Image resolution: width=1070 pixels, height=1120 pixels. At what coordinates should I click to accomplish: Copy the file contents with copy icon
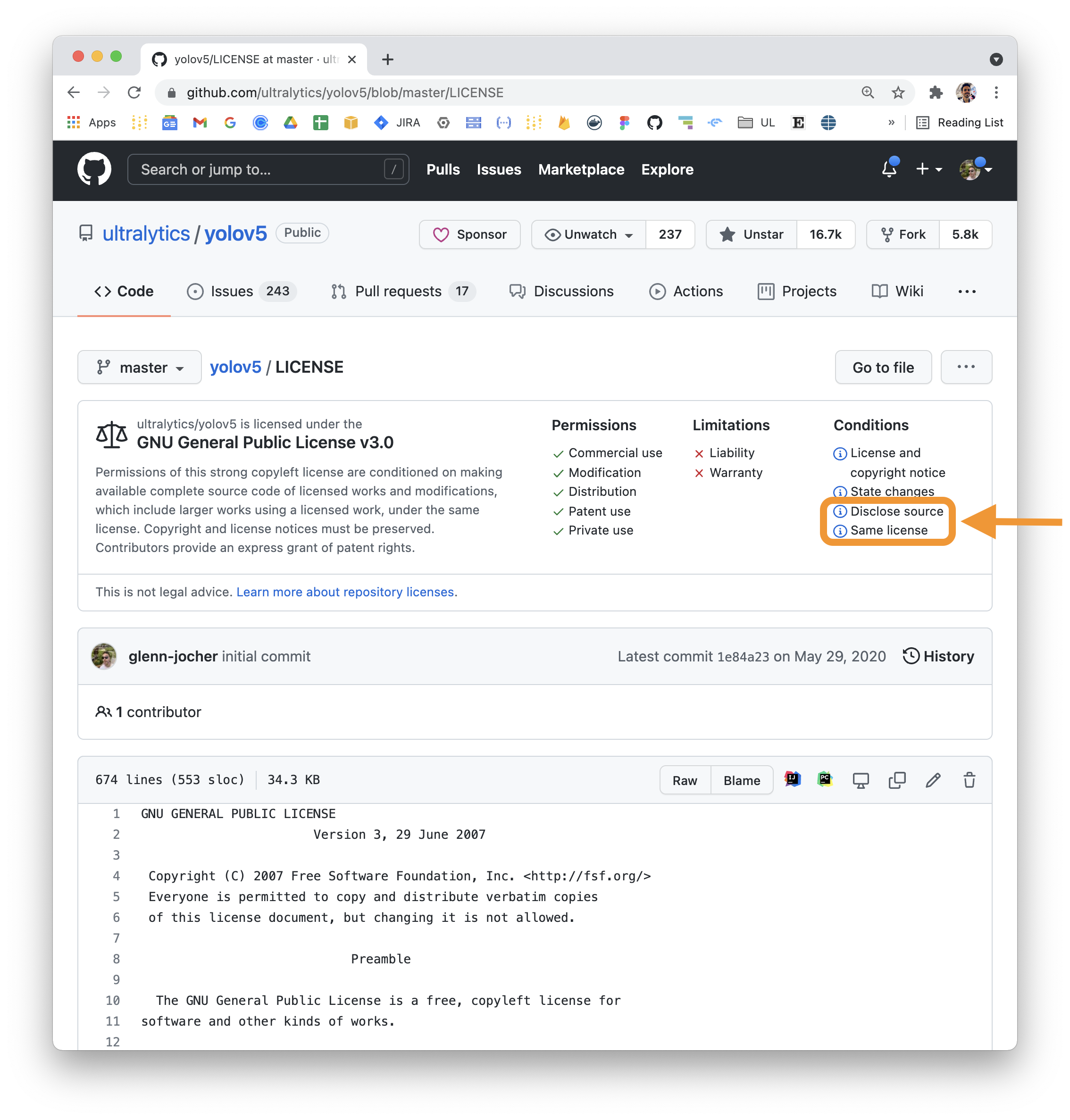[x=897, y=779]
